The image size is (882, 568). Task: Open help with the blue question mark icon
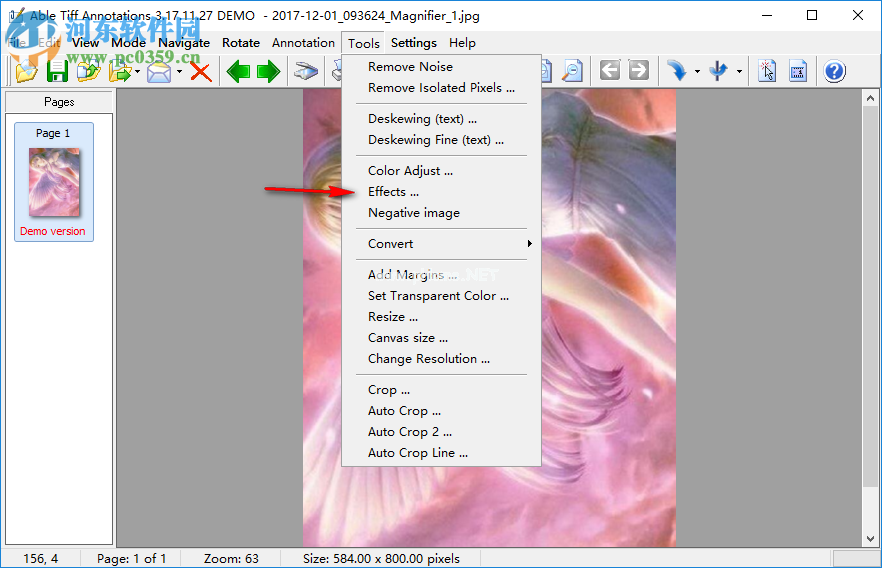pos(834,71)
